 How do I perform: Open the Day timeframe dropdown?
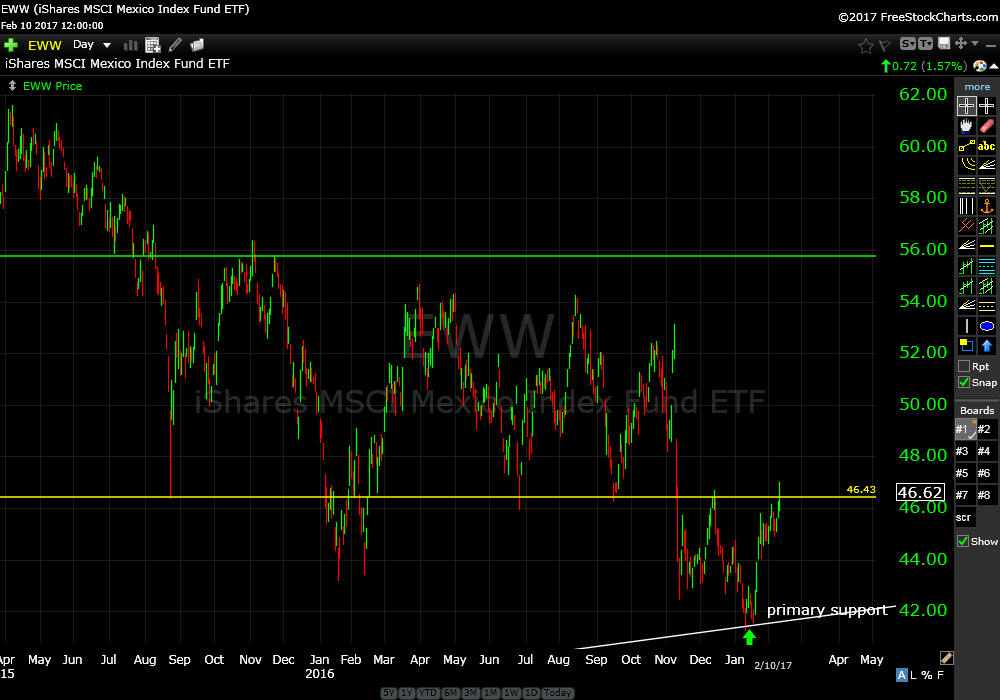[92, 45]
